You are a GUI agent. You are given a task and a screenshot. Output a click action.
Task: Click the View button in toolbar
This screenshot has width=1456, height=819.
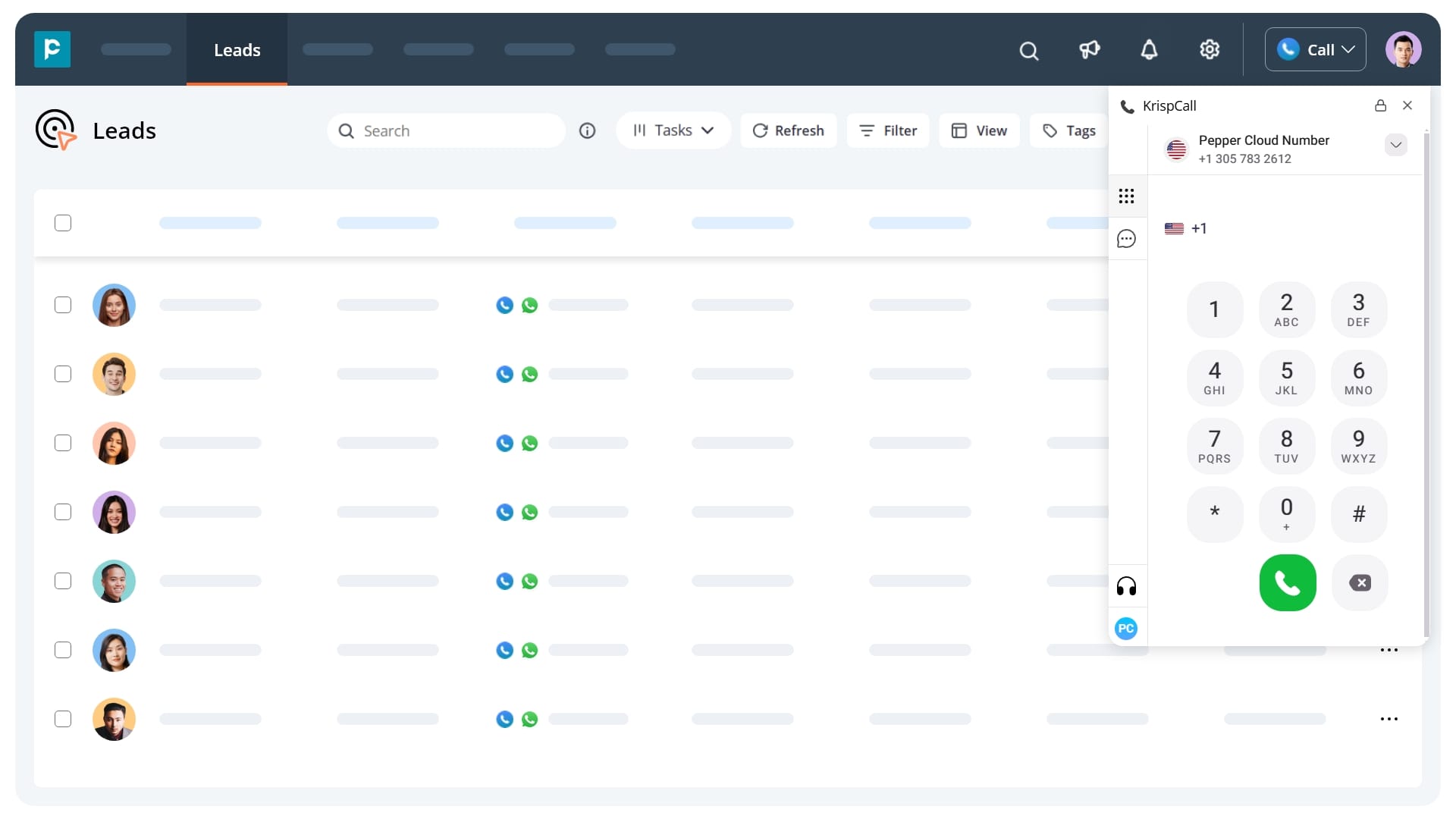pyautogui.click(x=980, y=130)
